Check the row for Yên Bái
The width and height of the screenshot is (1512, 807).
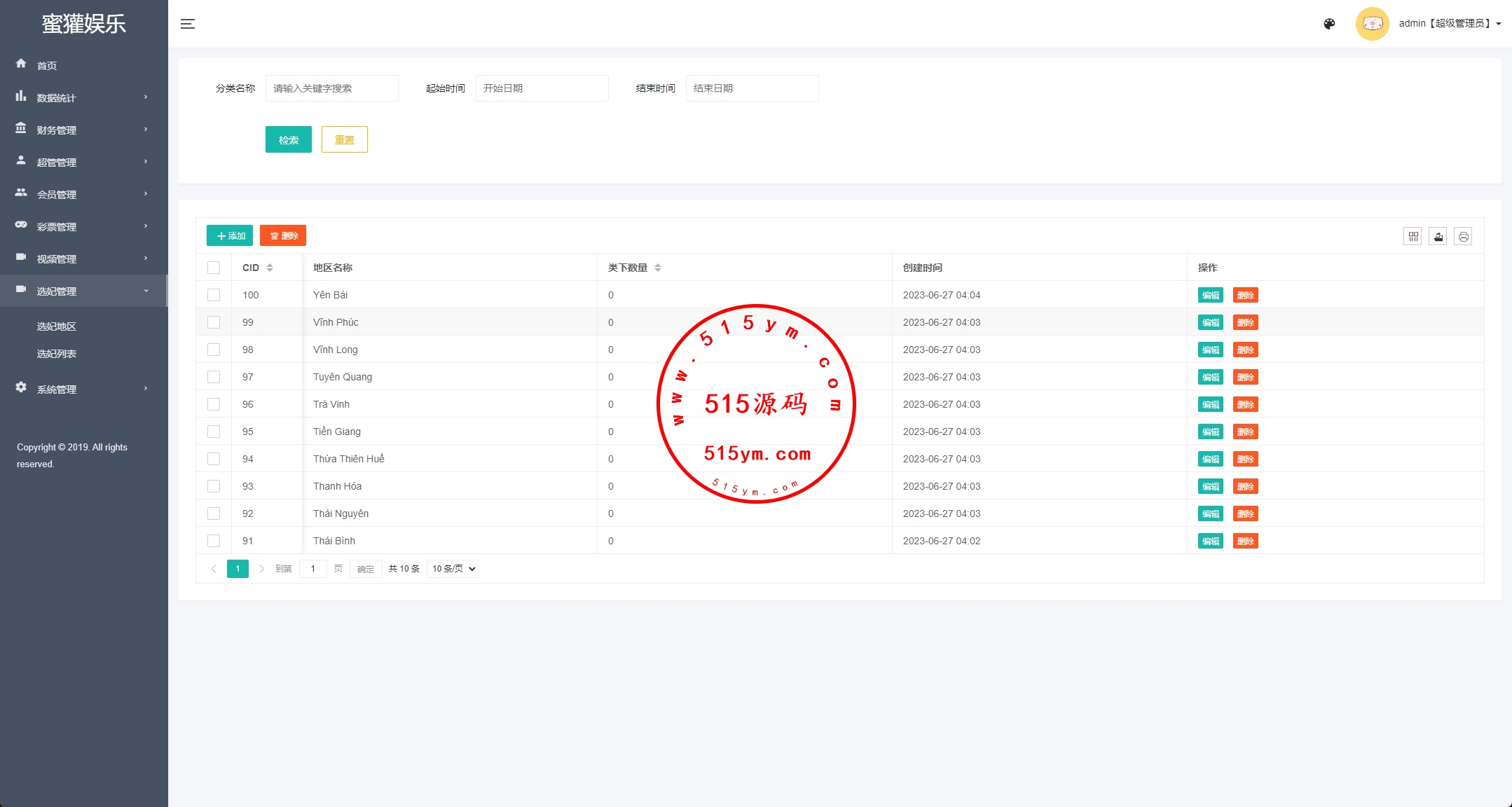click(x=214, y=295)
